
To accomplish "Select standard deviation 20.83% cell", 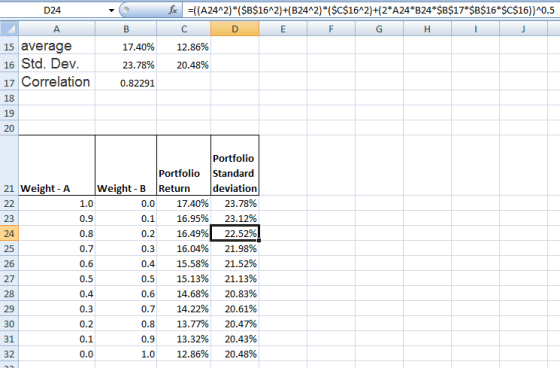I will (235, 293).
